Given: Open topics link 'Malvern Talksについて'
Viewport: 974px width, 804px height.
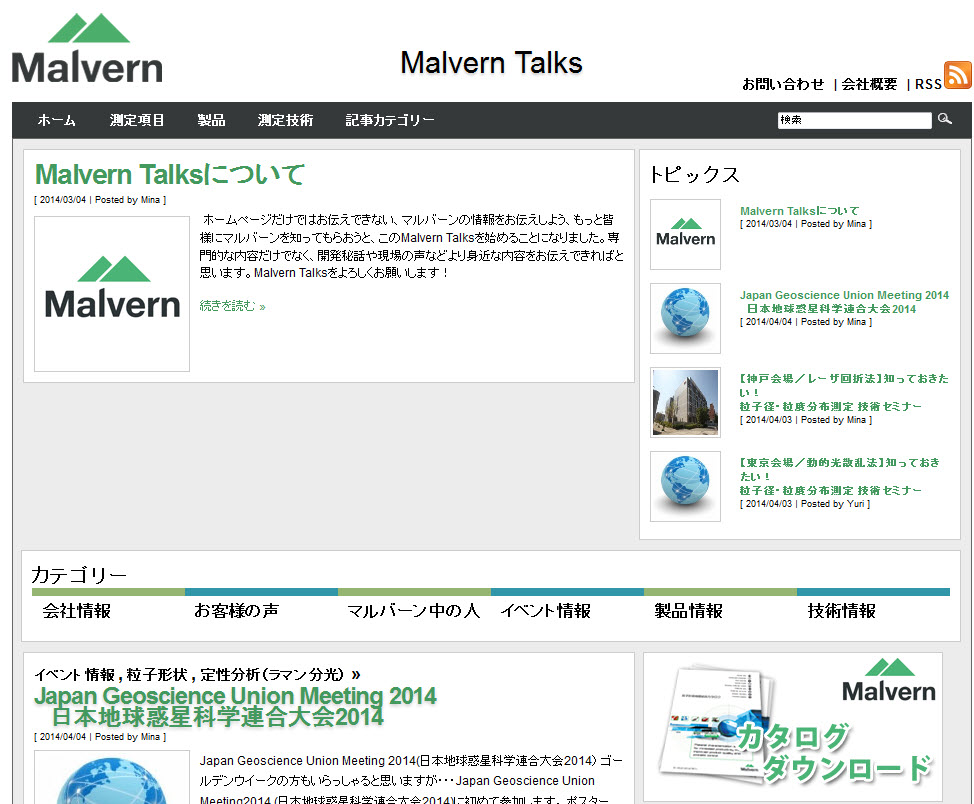Looking at the screenshot, I should pyautogui.click(x=799, y=211).
